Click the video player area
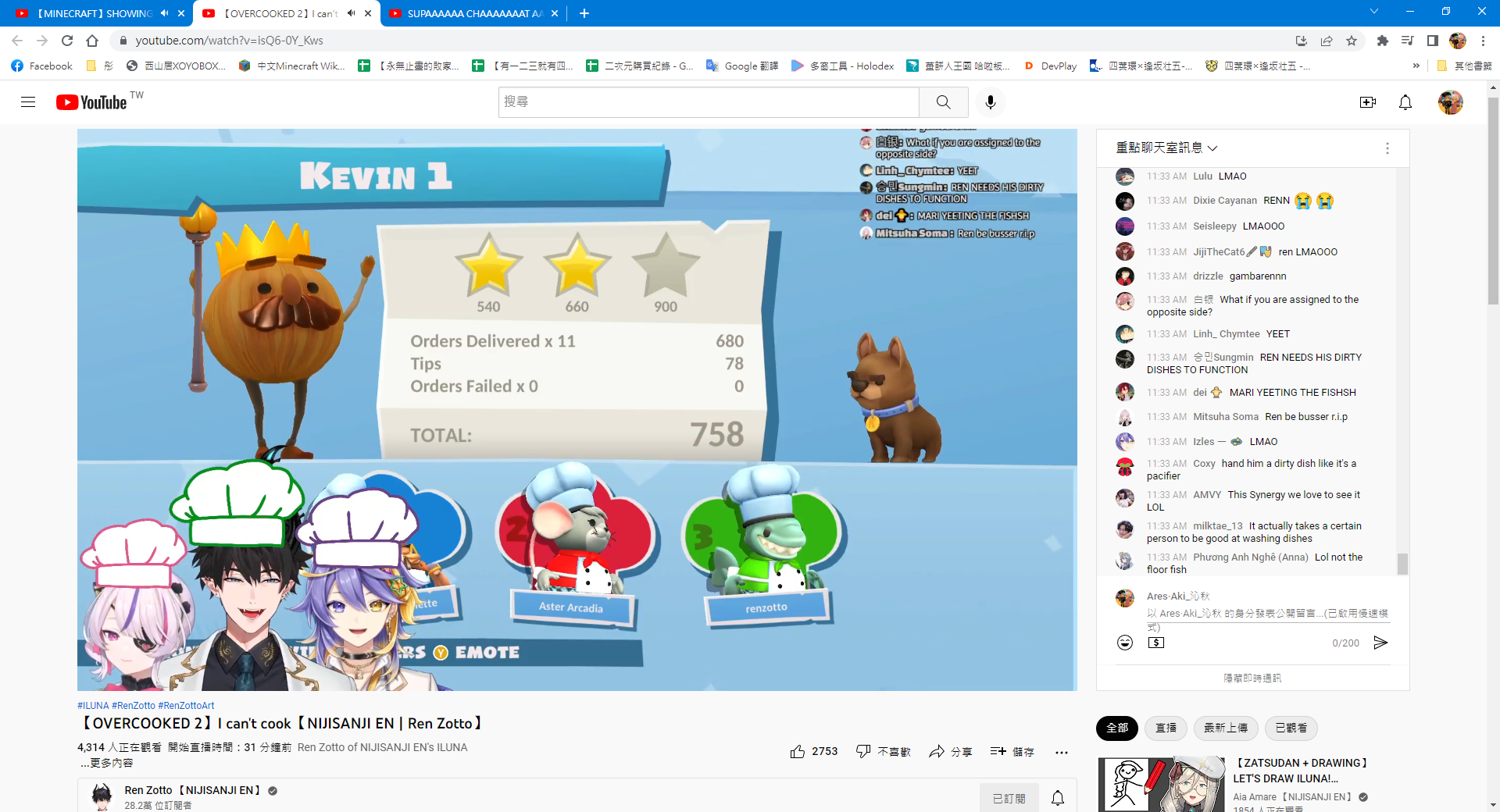The height and width of the screenshot is (812, 1500). point(577,409)
